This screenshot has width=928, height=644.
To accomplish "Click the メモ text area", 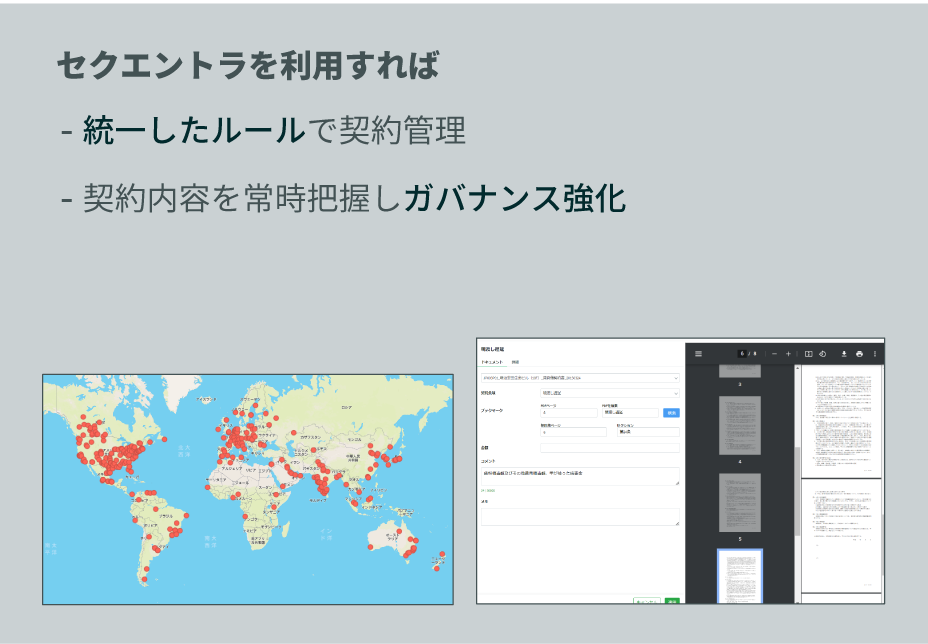I will (580, 517).
